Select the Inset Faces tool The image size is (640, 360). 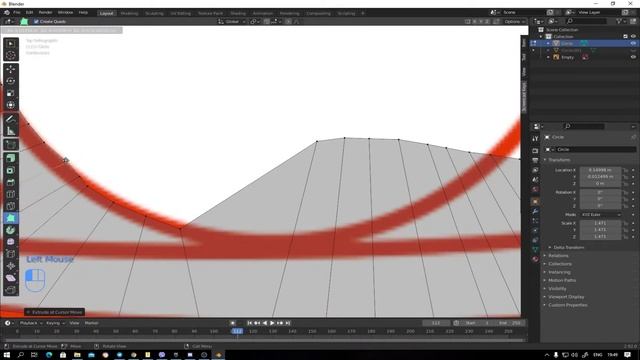[x=11, y=170]
